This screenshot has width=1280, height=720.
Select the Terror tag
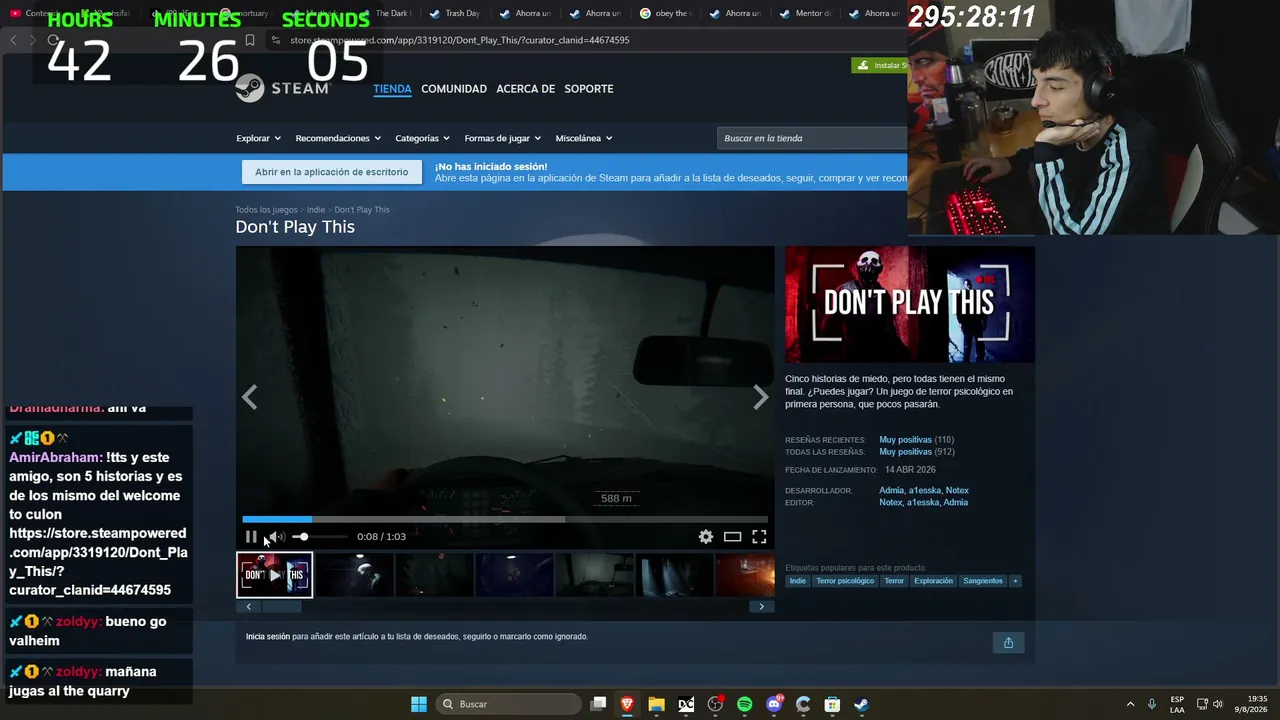[x=894, y=581]
